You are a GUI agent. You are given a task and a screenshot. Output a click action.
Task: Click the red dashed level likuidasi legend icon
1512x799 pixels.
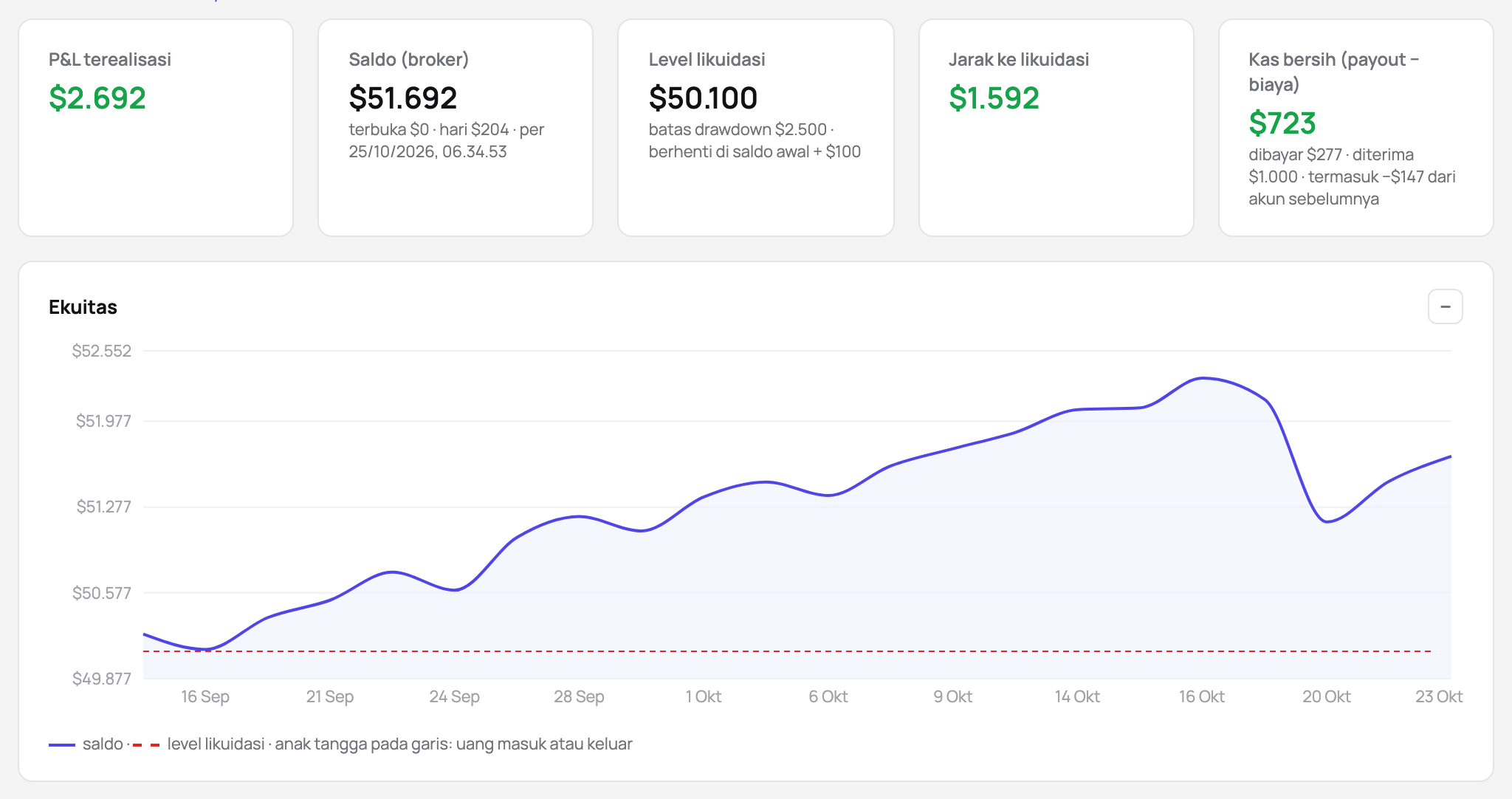pyautogui.click(x=146, y=745)
